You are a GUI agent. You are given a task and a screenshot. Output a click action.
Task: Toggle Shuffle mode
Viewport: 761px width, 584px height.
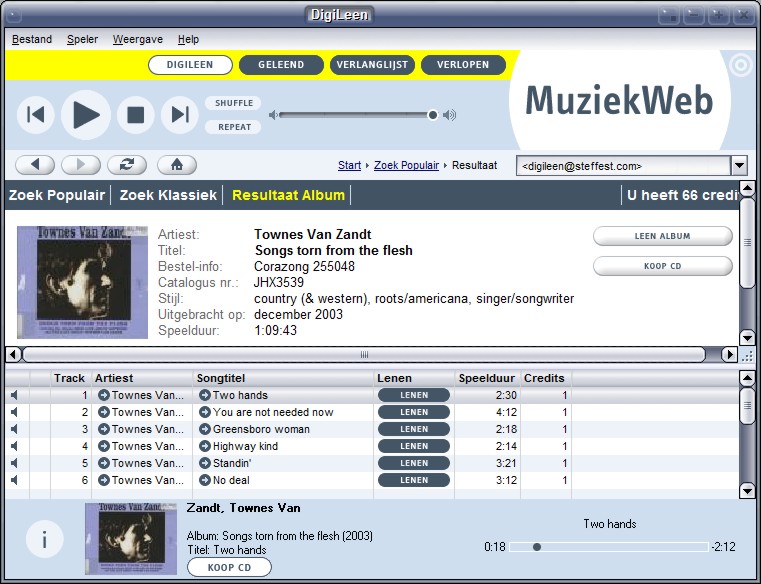click(234, 103)
